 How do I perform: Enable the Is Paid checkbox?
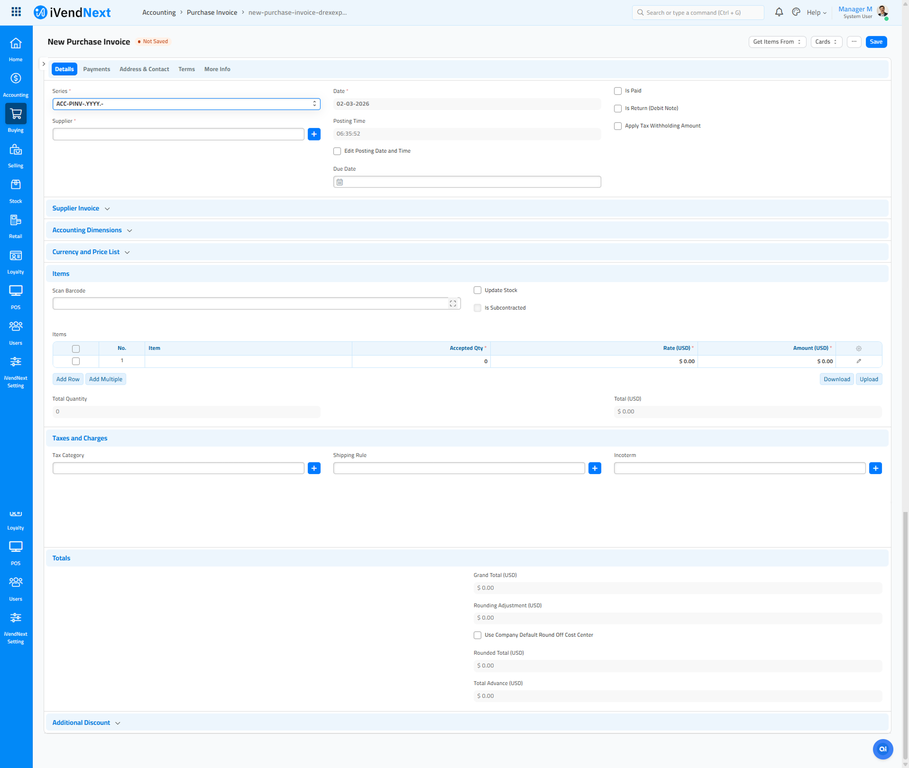tap(618, 90)
